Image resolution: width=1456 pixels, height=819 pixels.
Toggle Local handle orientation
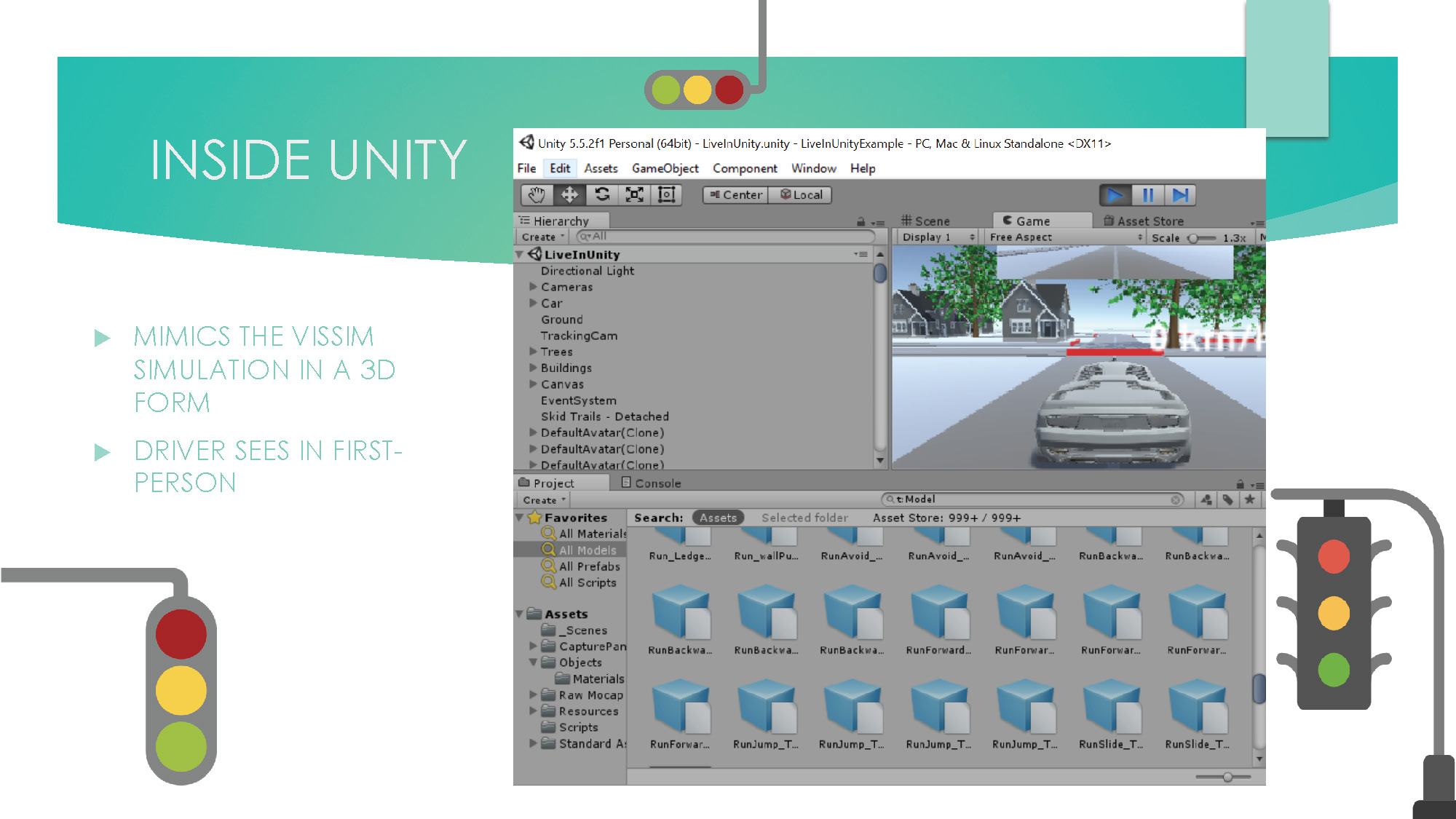click(x=799, y=194)
